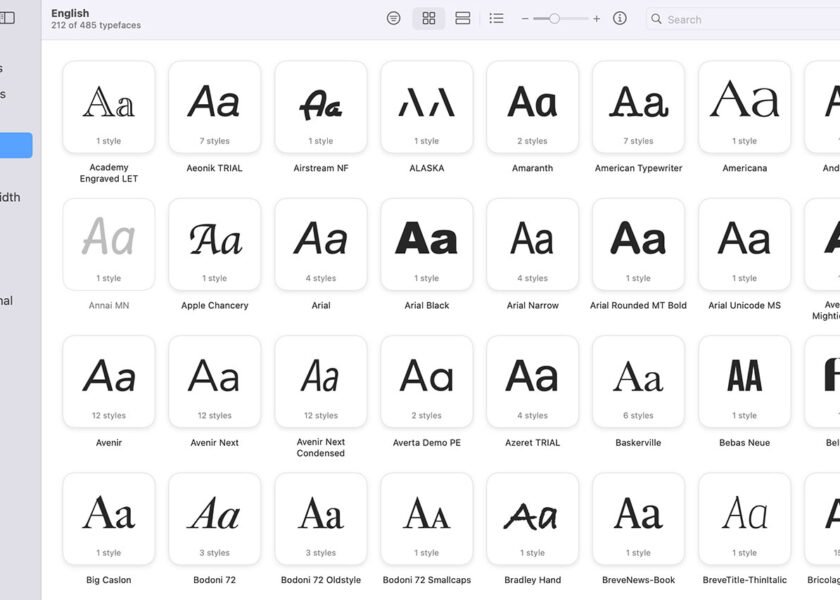Pick the Arial Black font tile
The width and height of the screenshot is (840, 600).
[427, 244]
